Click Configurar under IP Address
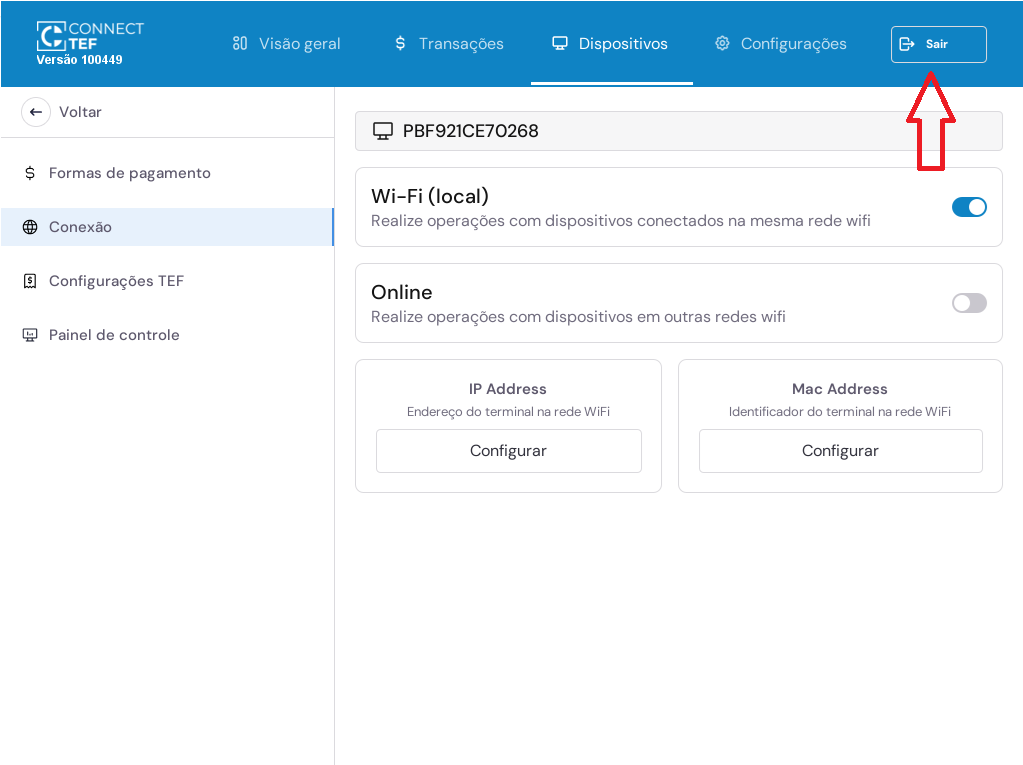The height and width of the screenshot is (765, 1023). [x=508, y=451]
